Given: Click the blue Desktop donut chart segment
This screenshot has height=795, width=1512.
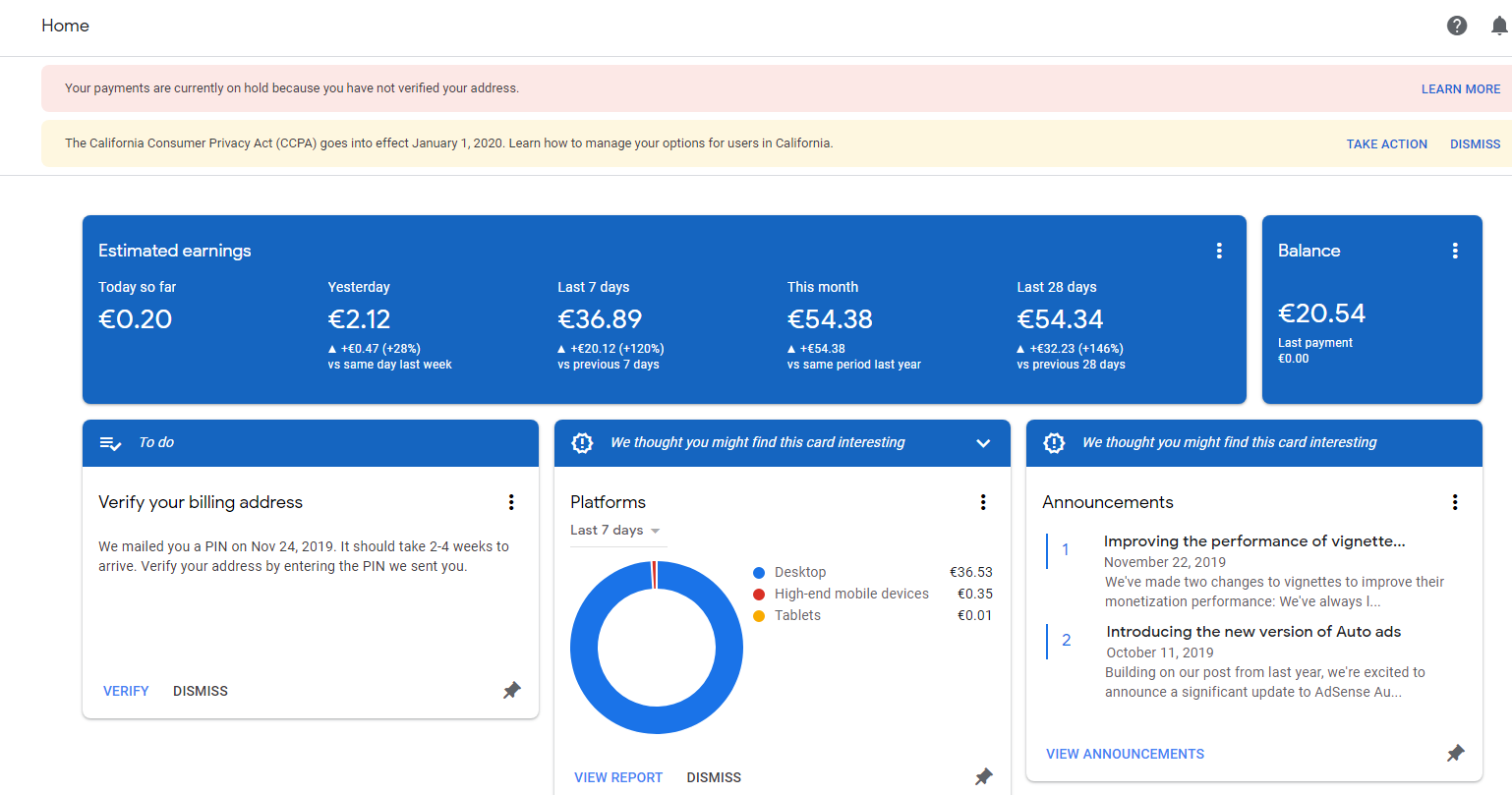Looking at the screenshot, I should pos(657,719).
